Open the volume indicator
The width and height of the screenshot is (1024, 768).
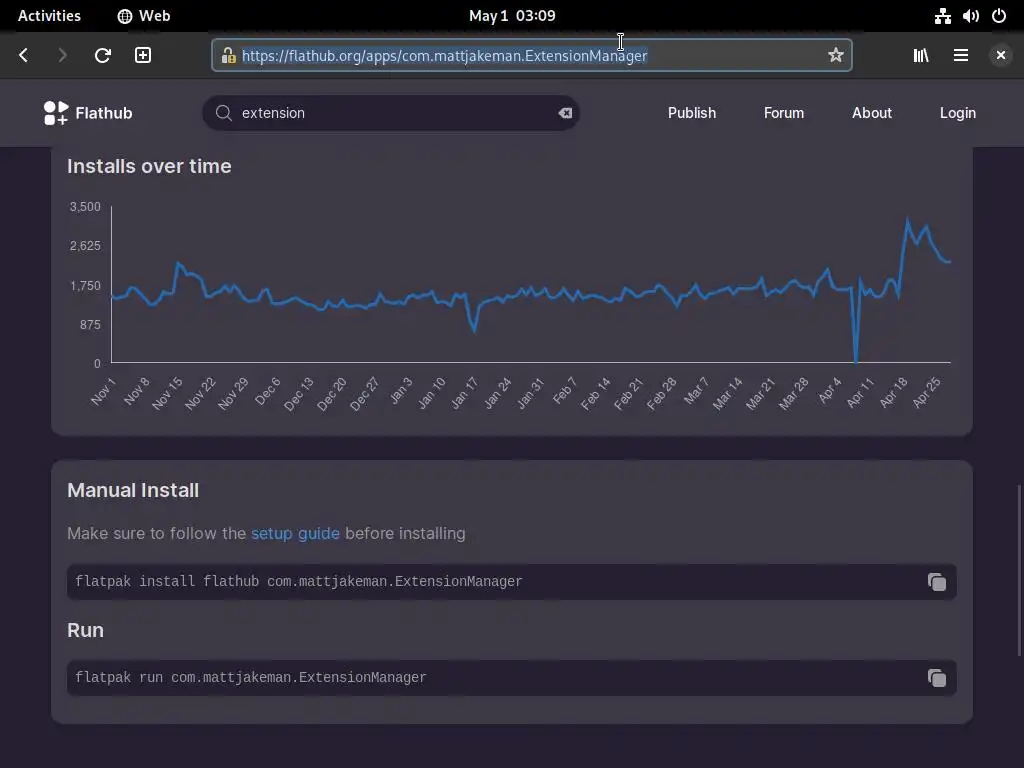point(970,16)
